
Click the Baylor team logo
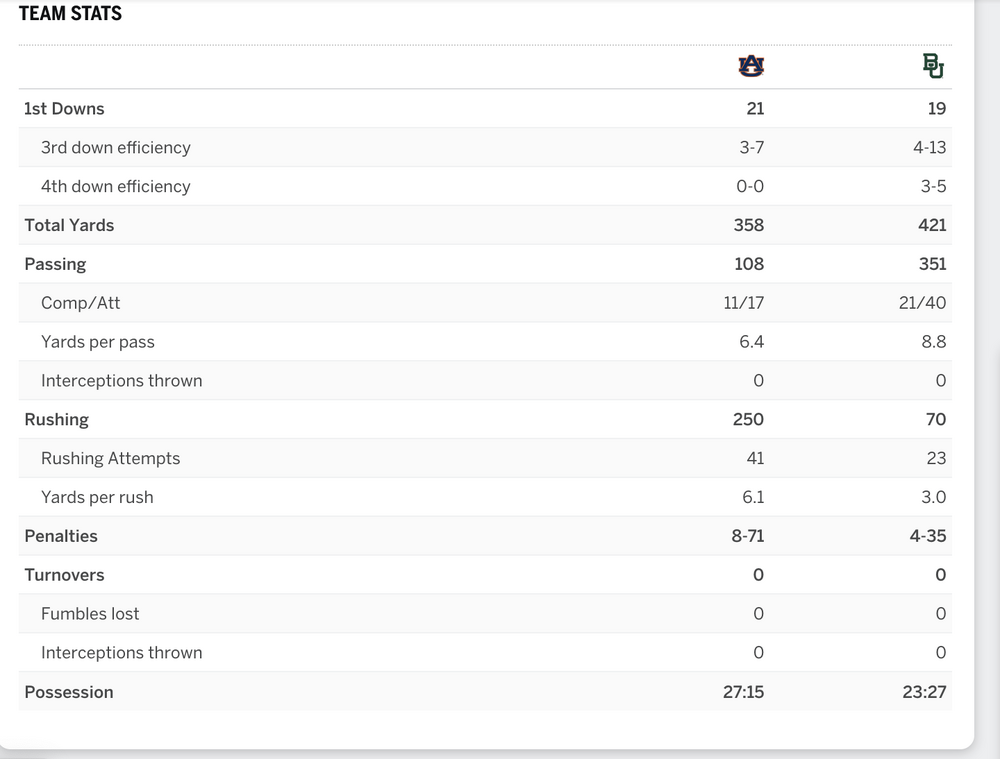pyautogui.click(x=933, y=66)
